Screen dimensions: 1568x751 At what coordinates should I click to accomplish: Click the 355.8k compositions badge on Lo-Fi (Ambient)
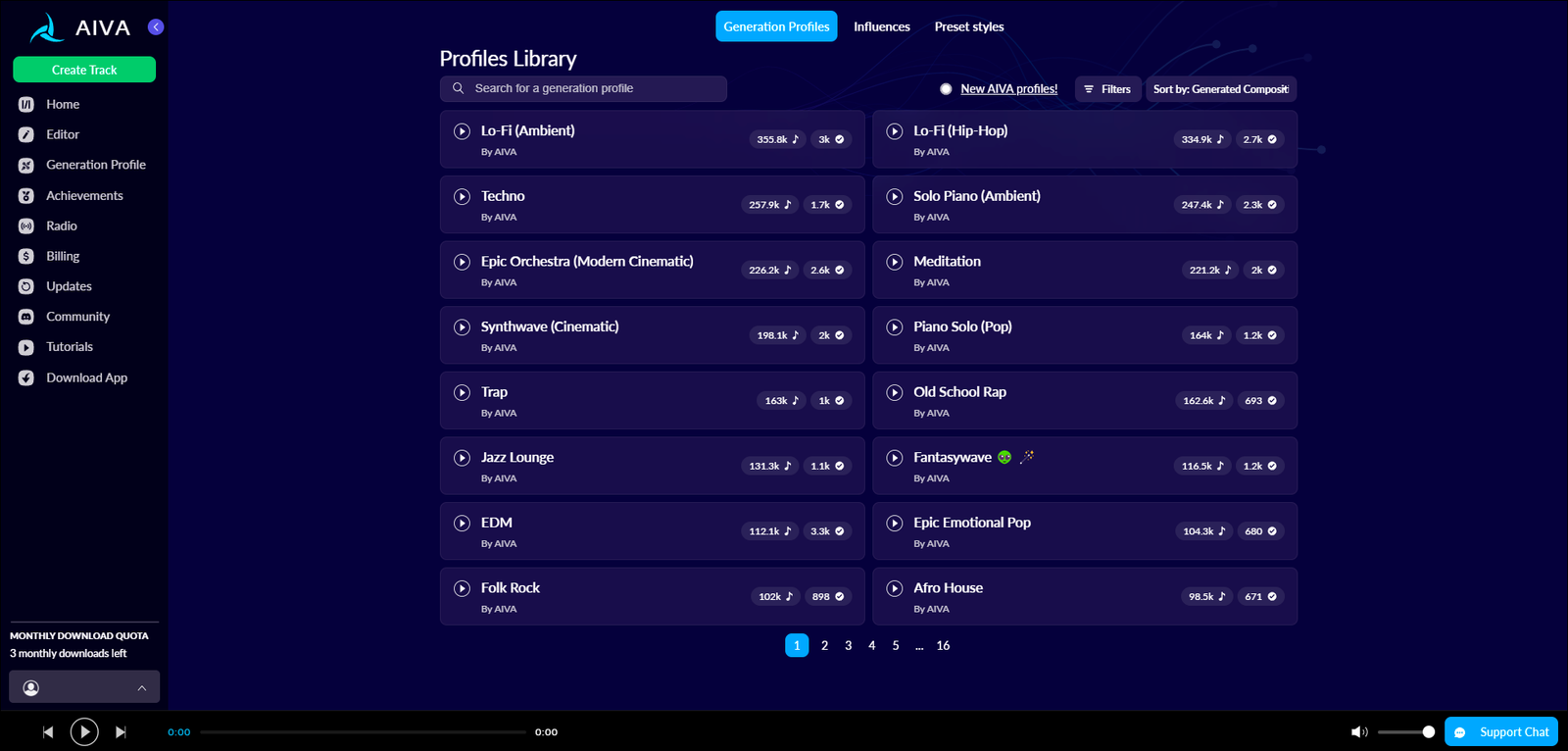(x=777, y=139)
